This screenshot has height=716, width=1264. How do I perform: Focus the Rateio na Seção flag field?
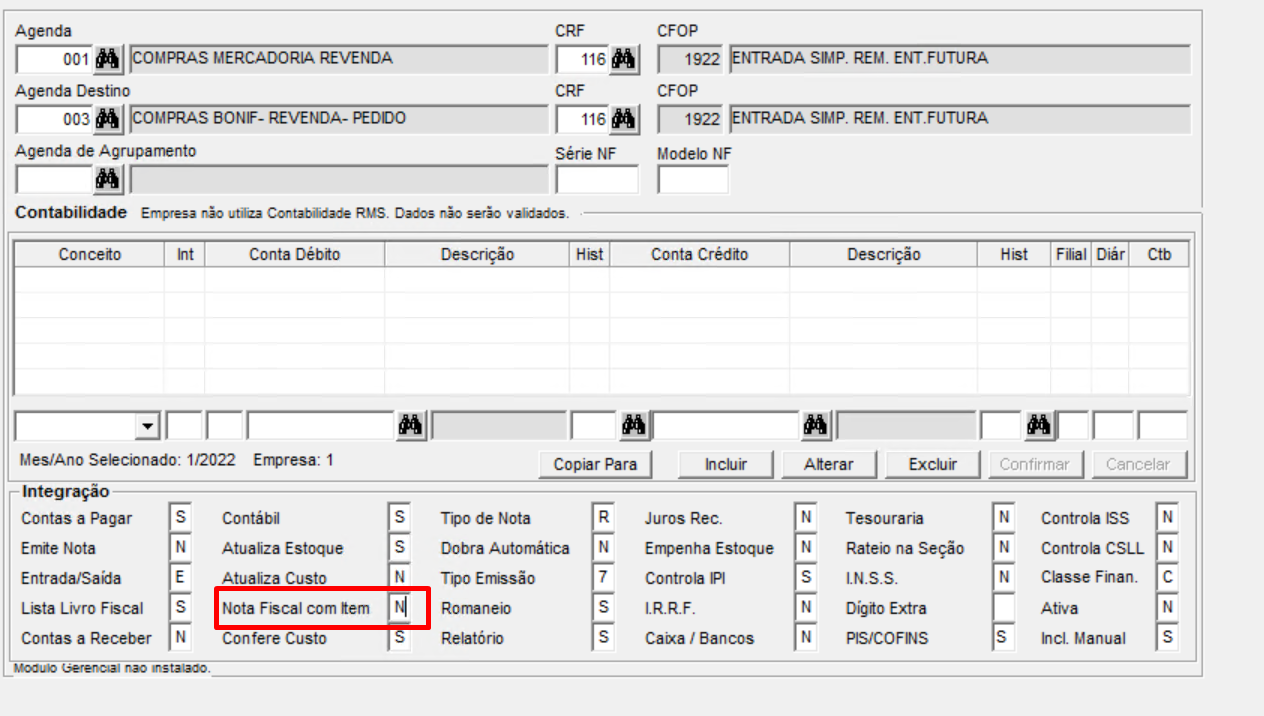click(1004, 548)
